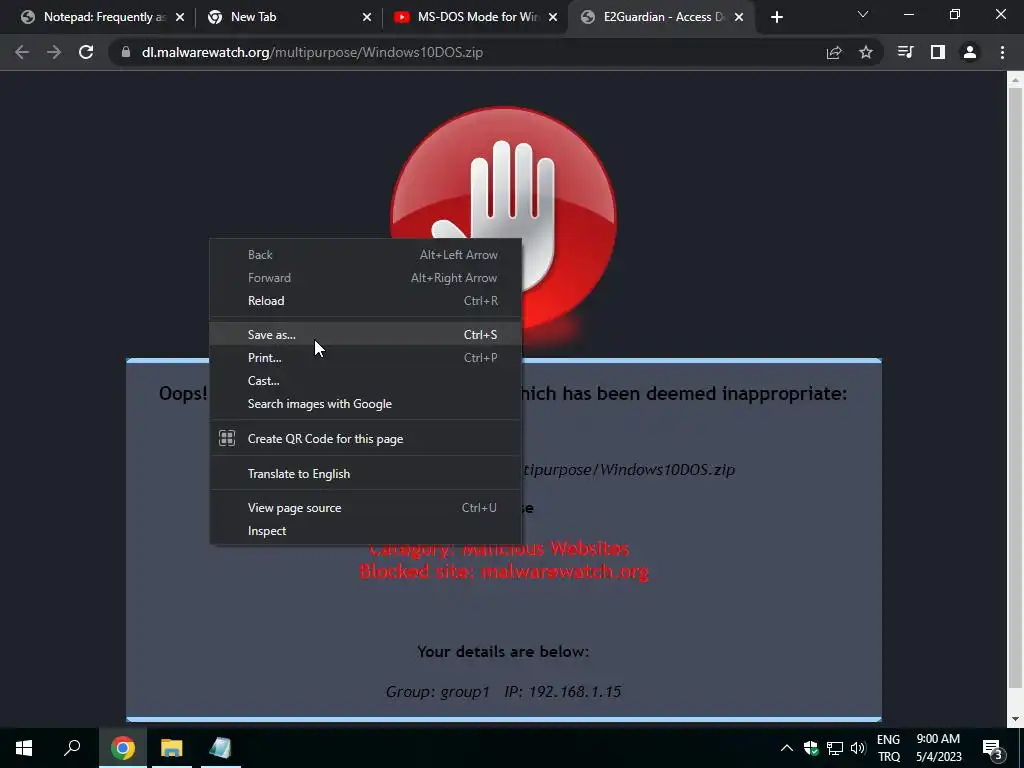This screenshot has width=1024, height=768.
Task: Choose Reload in context menu
Action: pyautogui.click(x=365, y=301)
